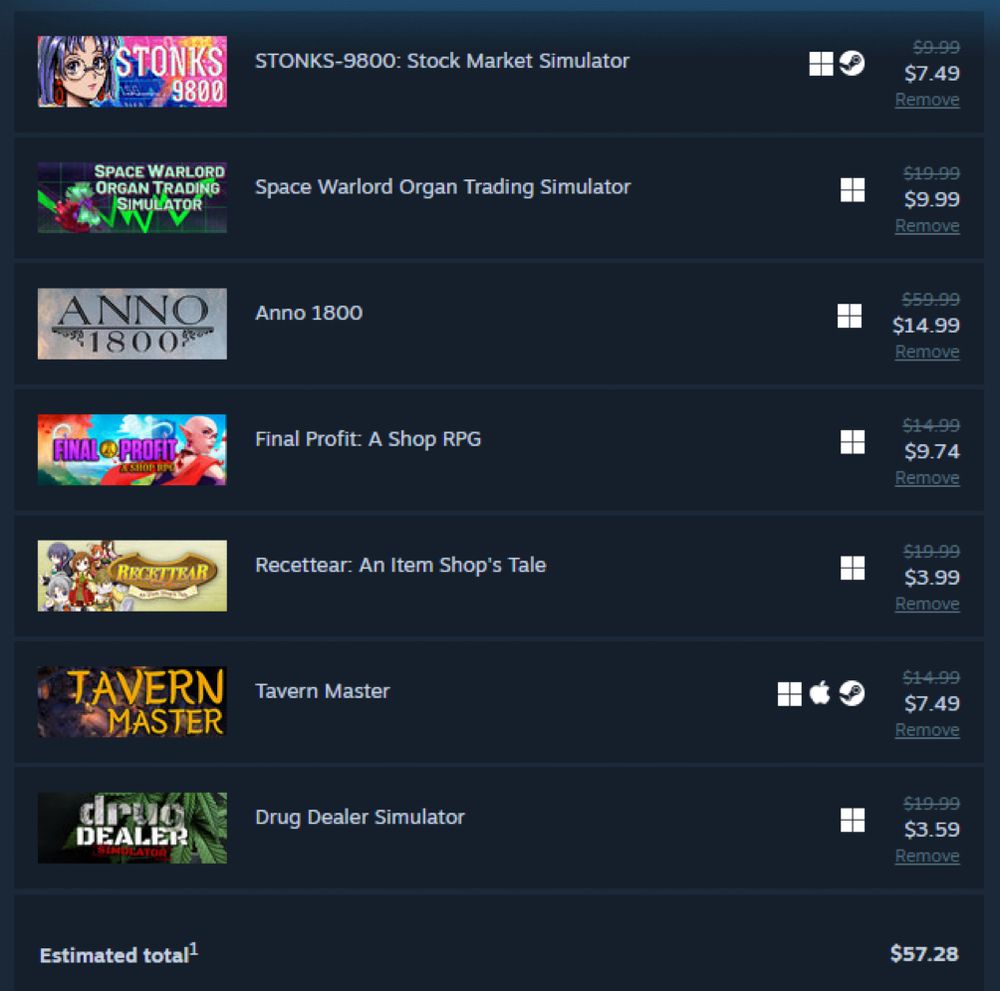Click the Estimated total footnote marker
Viewport: 1000px width, 991px height.
194,949
